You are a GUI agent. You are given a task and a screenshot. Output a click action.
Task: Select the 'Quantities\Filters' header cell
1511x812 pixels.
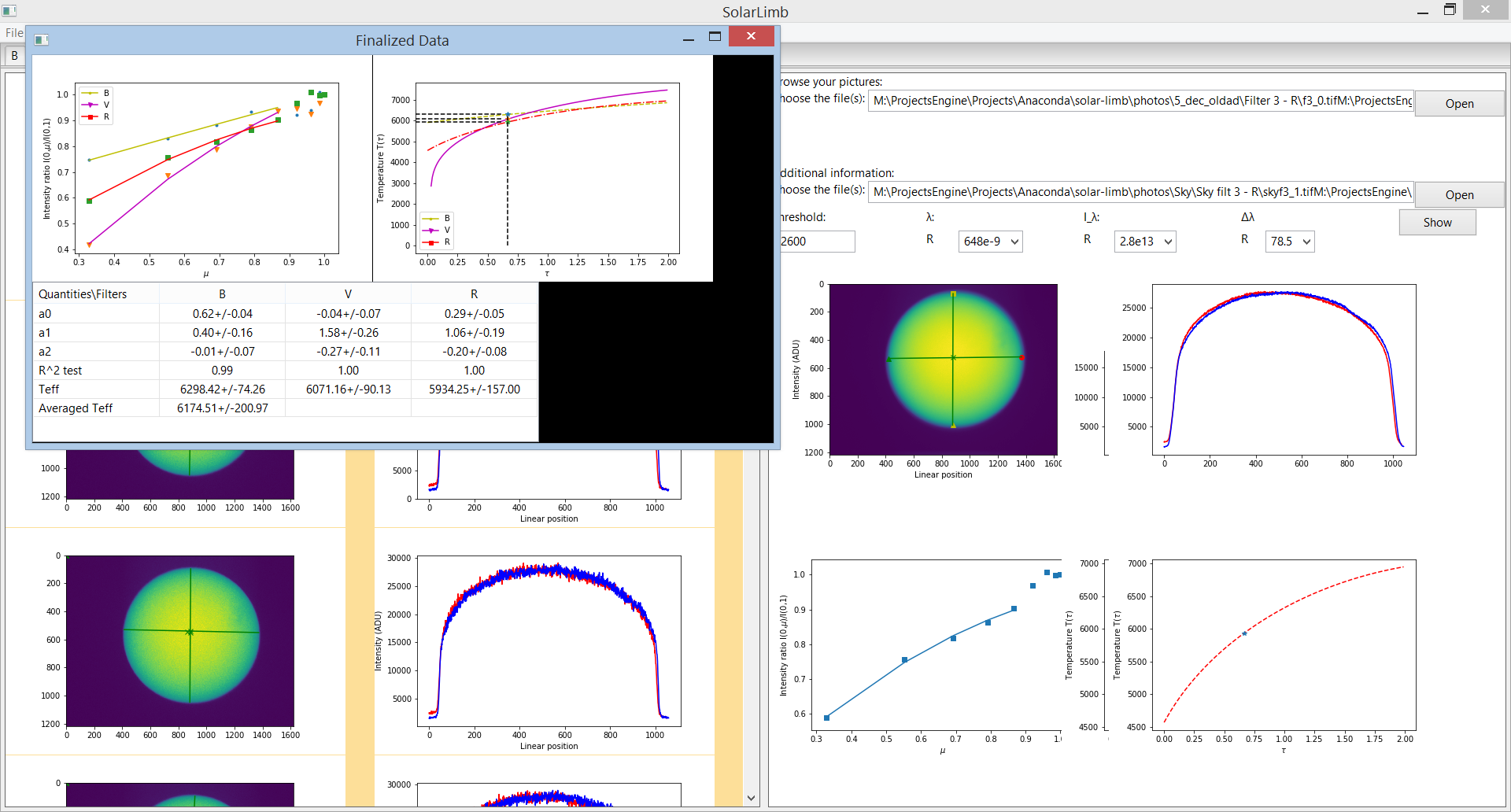click(96, 294)
